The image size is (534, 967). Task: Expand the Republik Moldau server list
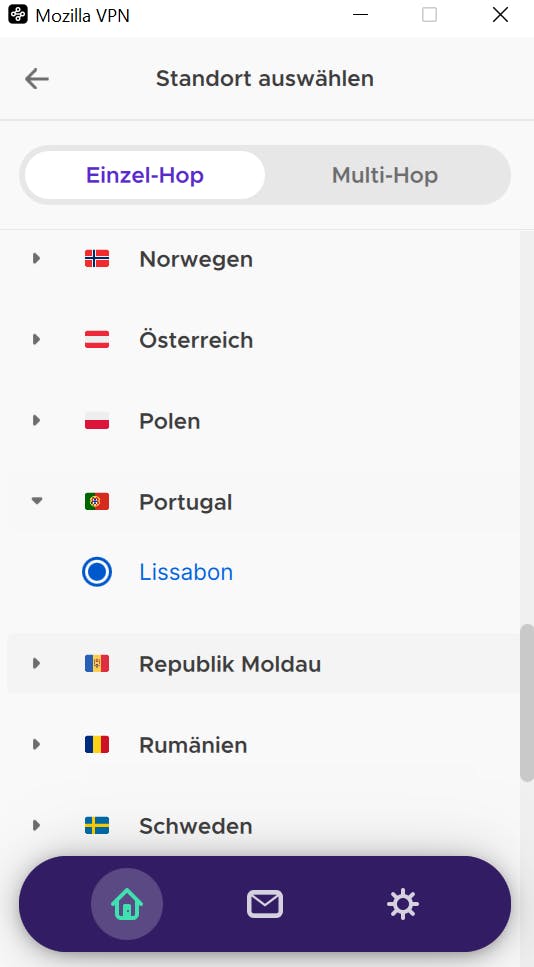coord(36,664)
